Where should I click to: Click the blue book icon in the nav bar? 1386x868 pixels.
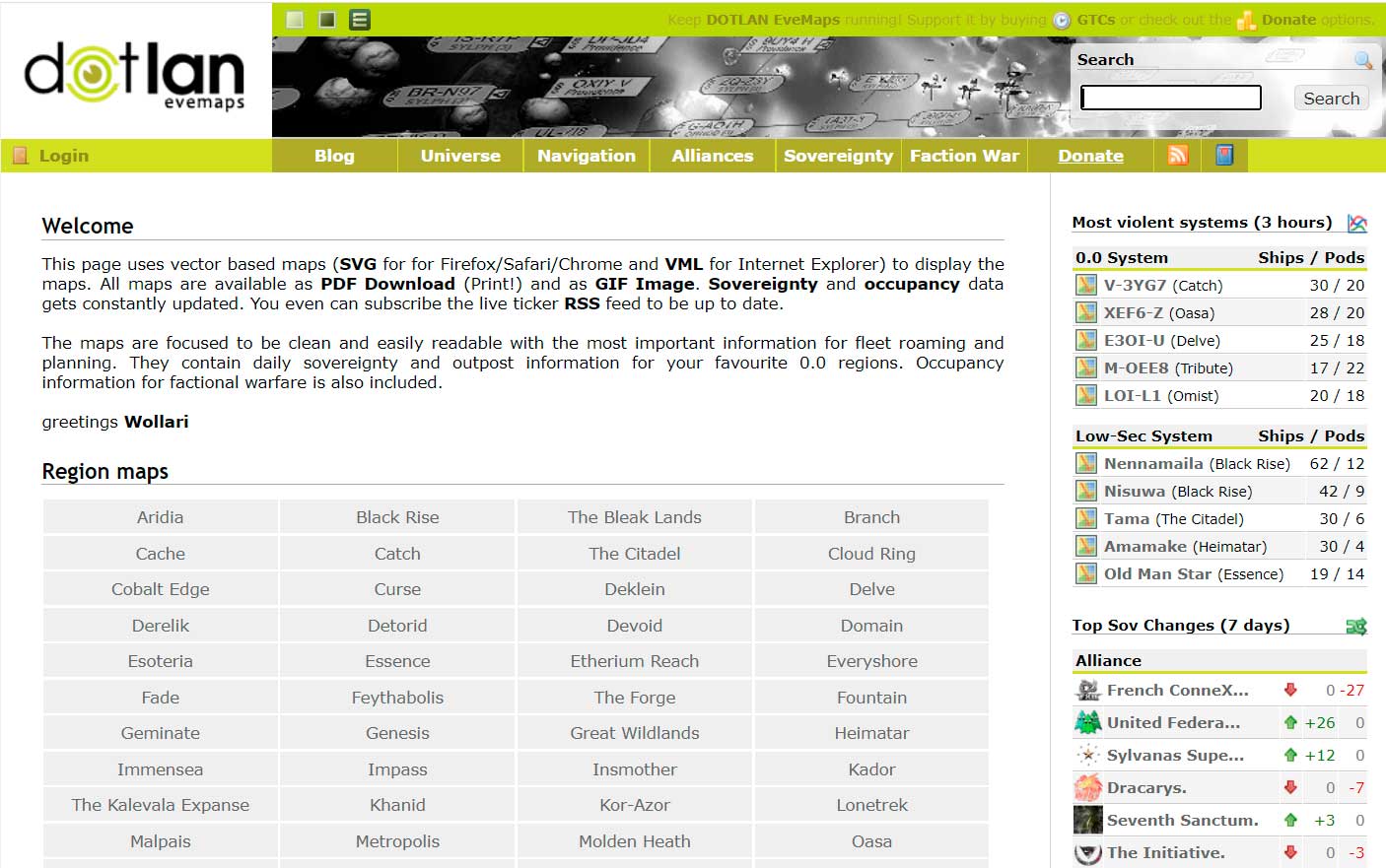point(1224,155)
